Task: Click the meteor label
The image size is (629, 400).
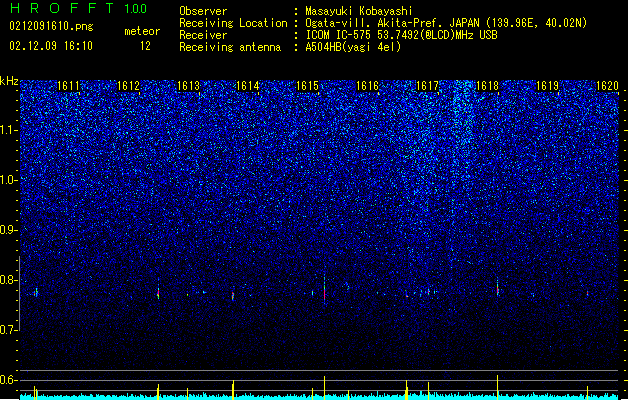Action: coord(142,31)
